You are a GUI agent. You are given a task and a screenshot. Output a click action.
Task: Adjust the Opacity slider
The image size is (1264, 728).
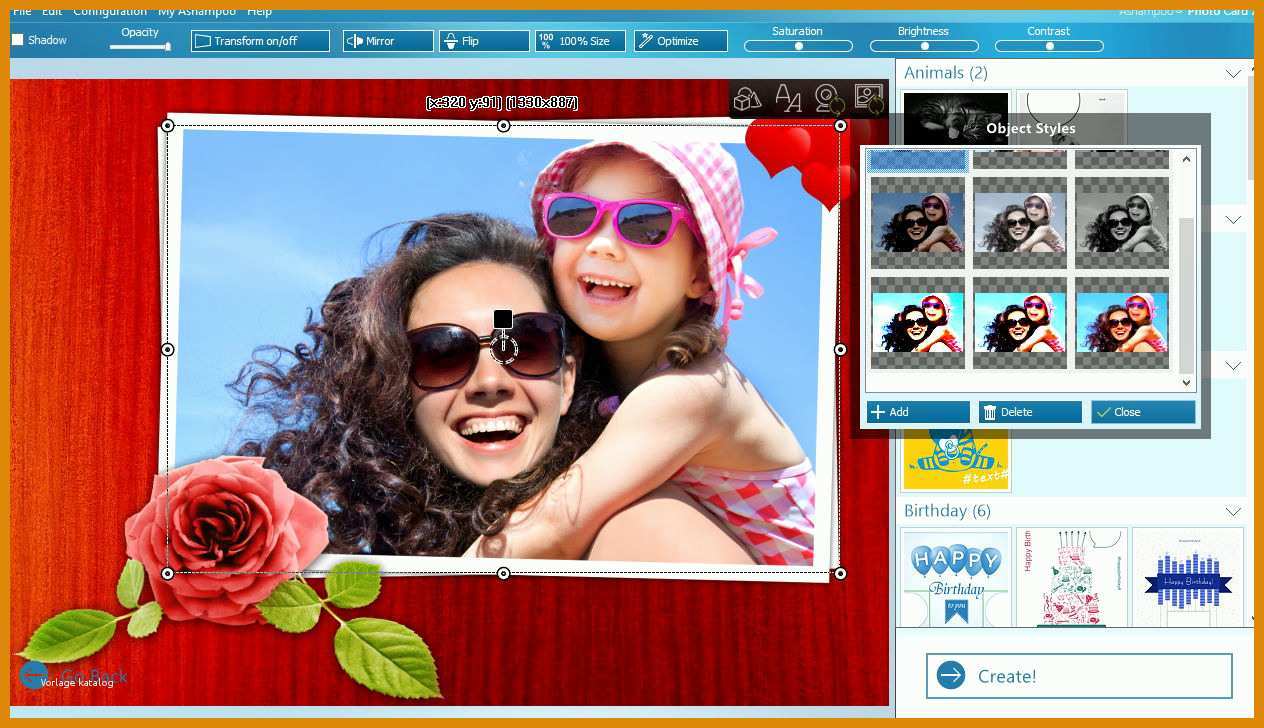pos(140,46)
